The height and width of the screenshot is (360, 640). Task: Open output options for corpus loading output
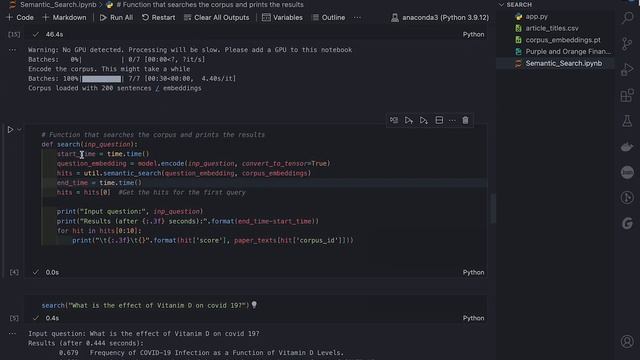12,50
